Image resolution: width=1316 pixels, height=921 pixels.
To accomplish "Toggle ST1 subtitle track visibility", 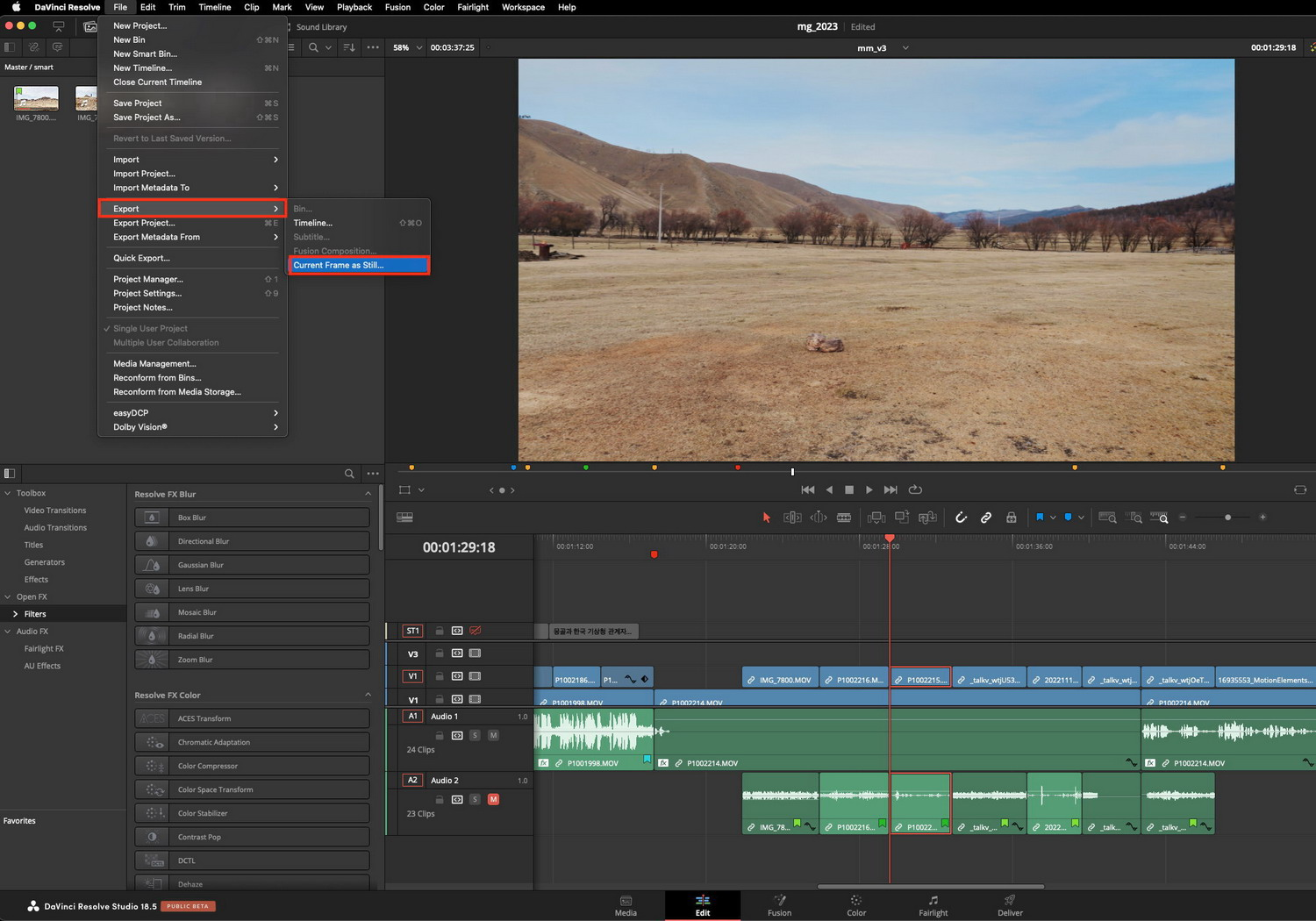I will (x=475, y=631).
